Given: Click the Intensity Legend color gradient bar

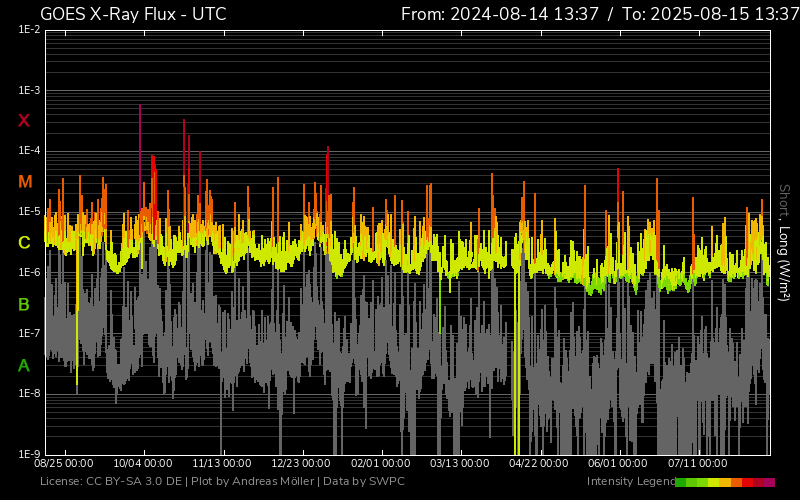Looking at the screenshot, I should [x=725, y=482].
